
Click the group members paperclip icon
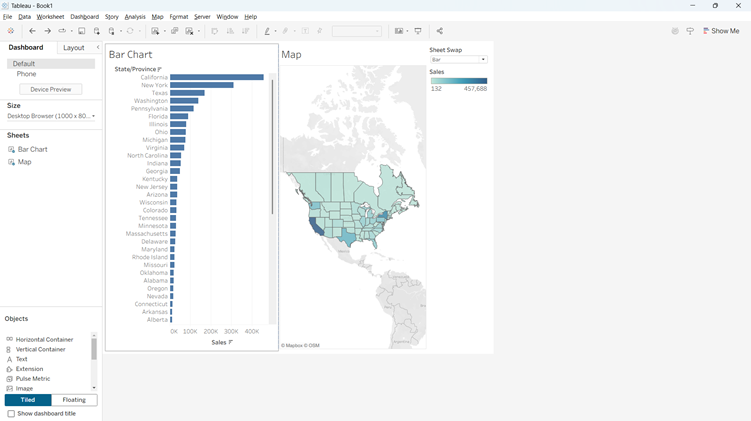pyautogui.click(x=285, y=31)
